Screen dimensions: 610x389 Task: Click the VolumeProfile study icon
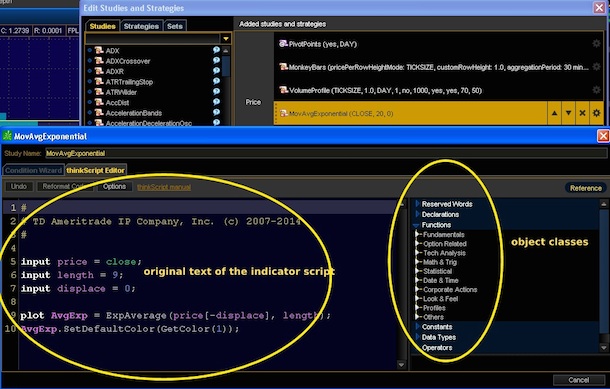click(284, 90)
